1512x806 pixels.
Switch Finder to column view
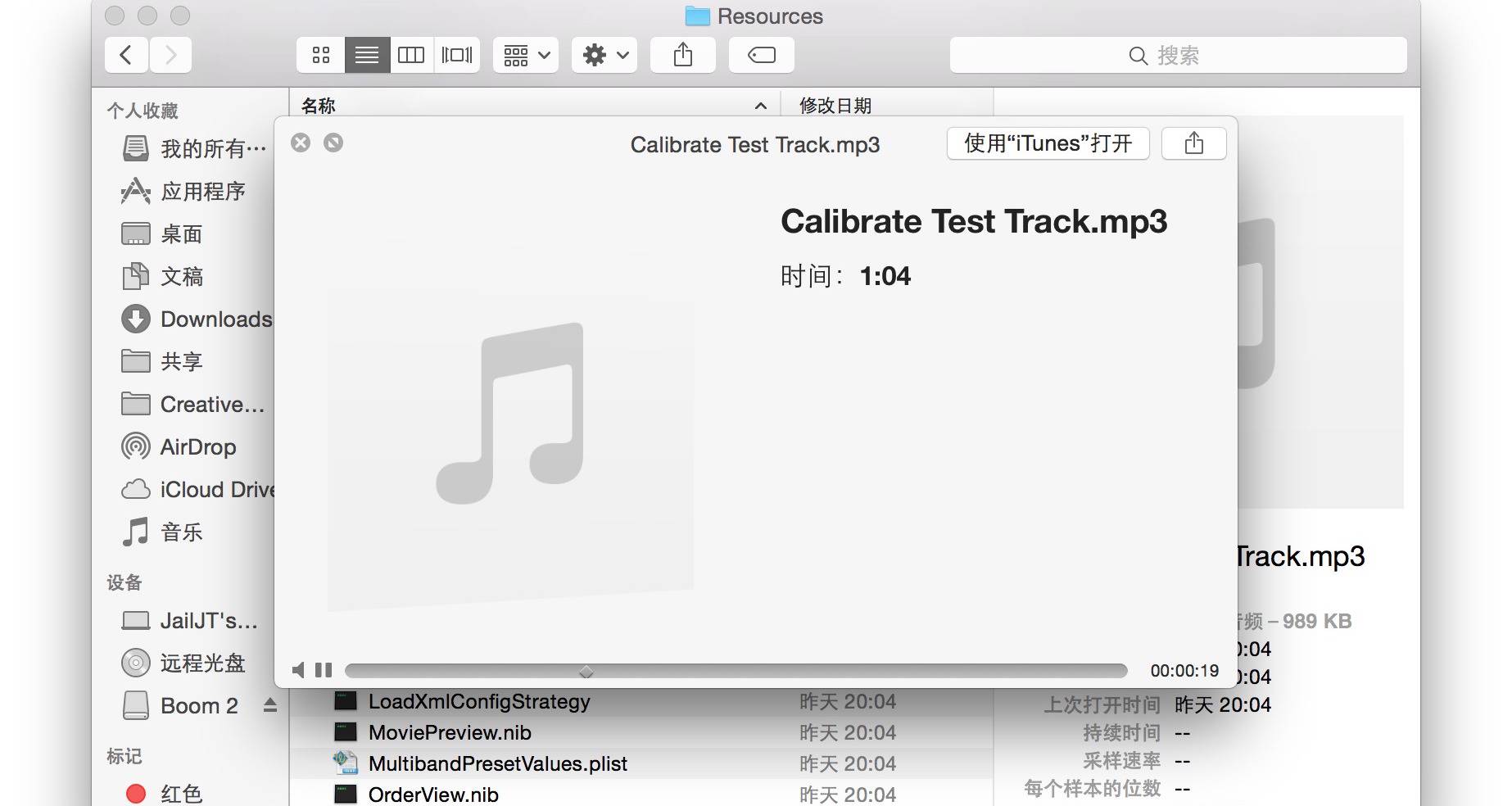pos(411,55)
